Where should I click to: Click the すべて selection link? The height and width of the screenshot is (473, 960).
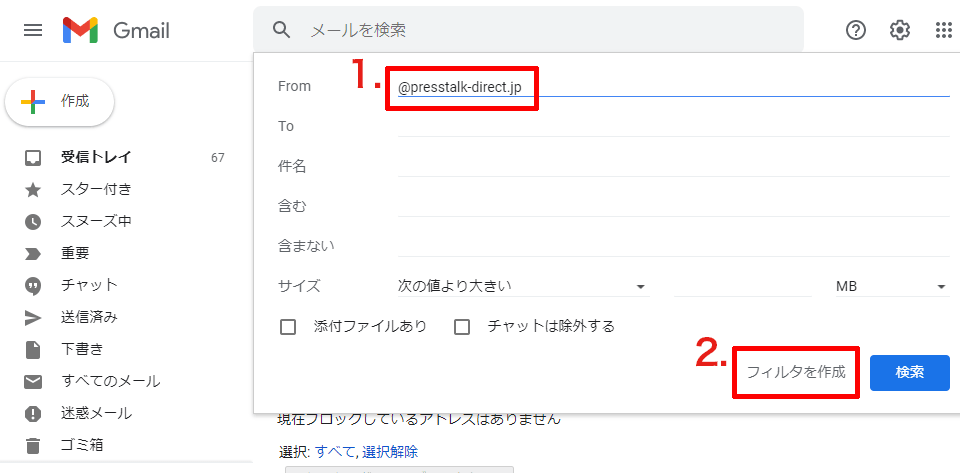(x=335, y=452)
